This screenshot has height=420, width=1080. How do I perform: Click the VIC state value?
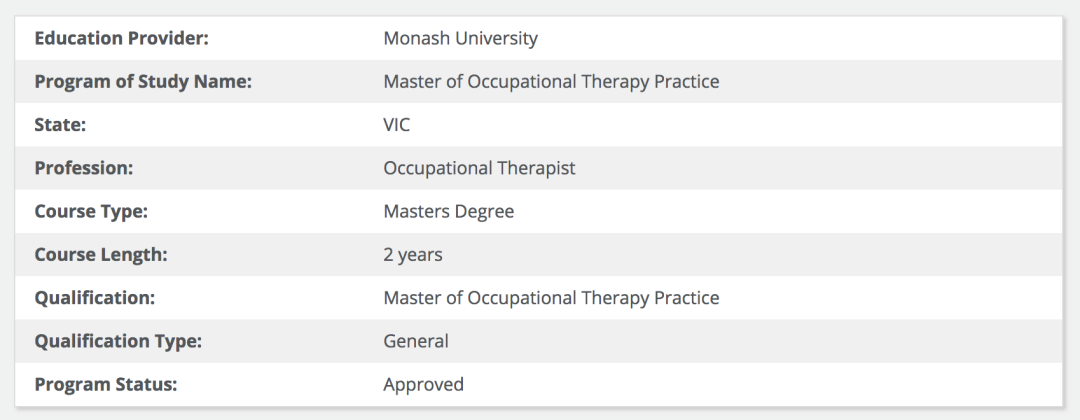397,125
